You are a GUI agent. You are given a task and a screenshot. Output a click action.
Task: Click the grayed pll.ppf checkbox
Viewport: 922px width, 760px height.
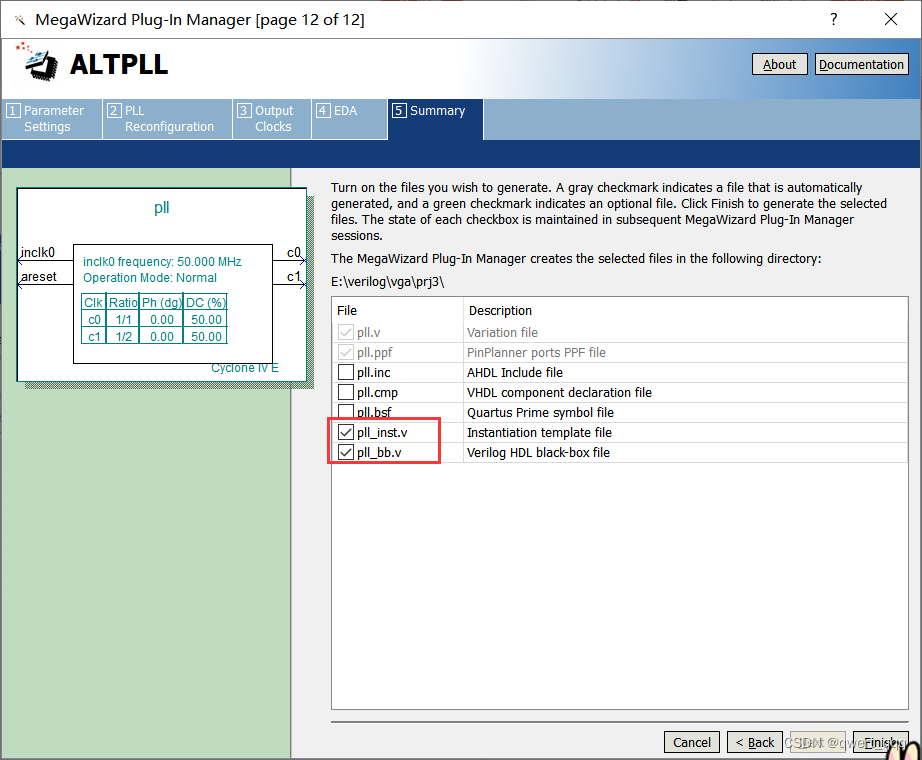tap(346, 352)
